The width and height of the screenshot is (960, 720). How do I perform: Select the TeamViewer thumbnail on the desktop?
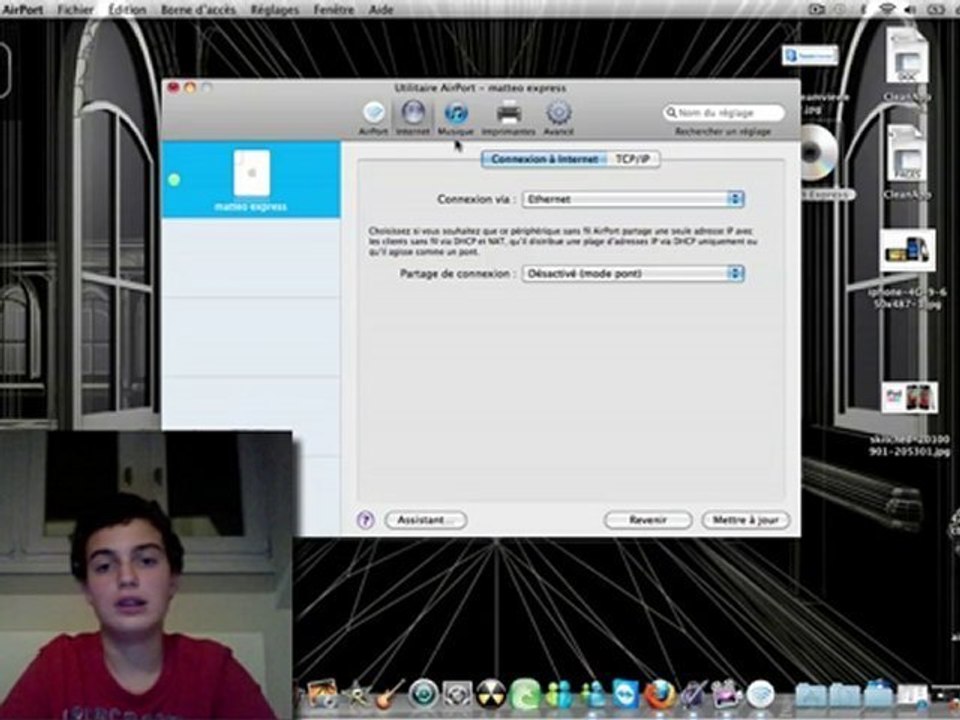click(809, 56)
